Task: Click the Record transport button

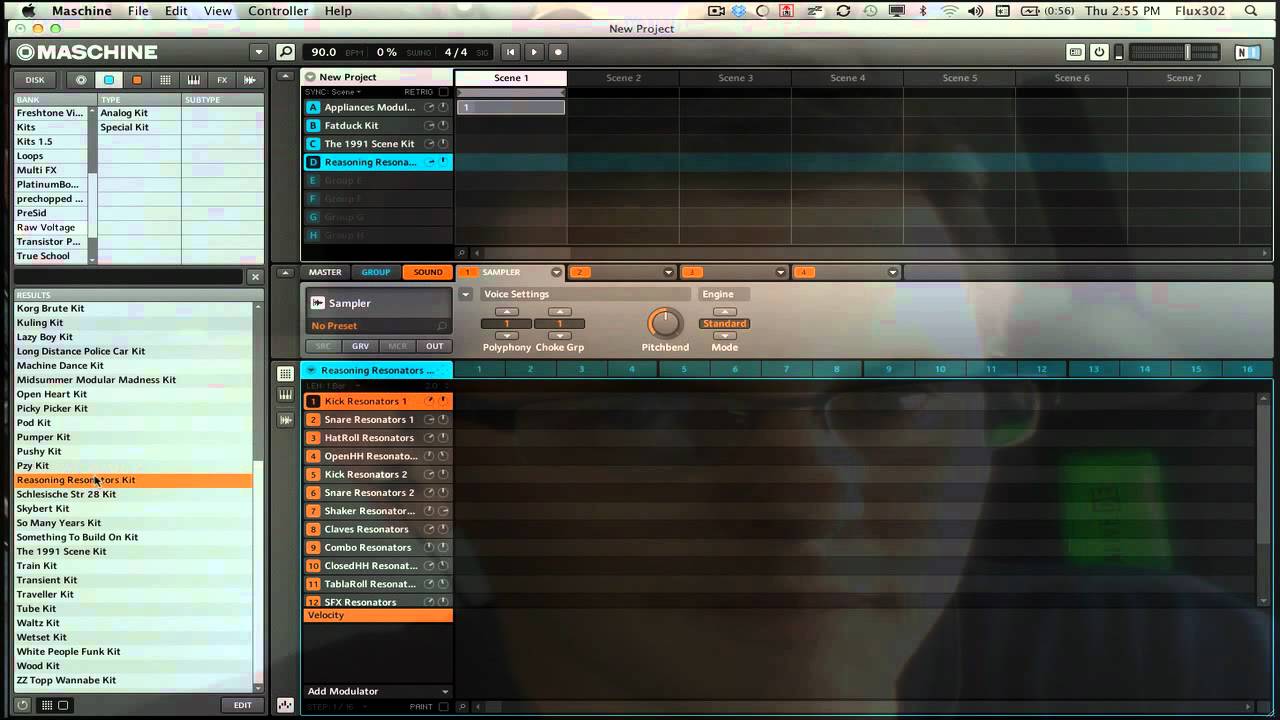Action: [x=558, y=52]
